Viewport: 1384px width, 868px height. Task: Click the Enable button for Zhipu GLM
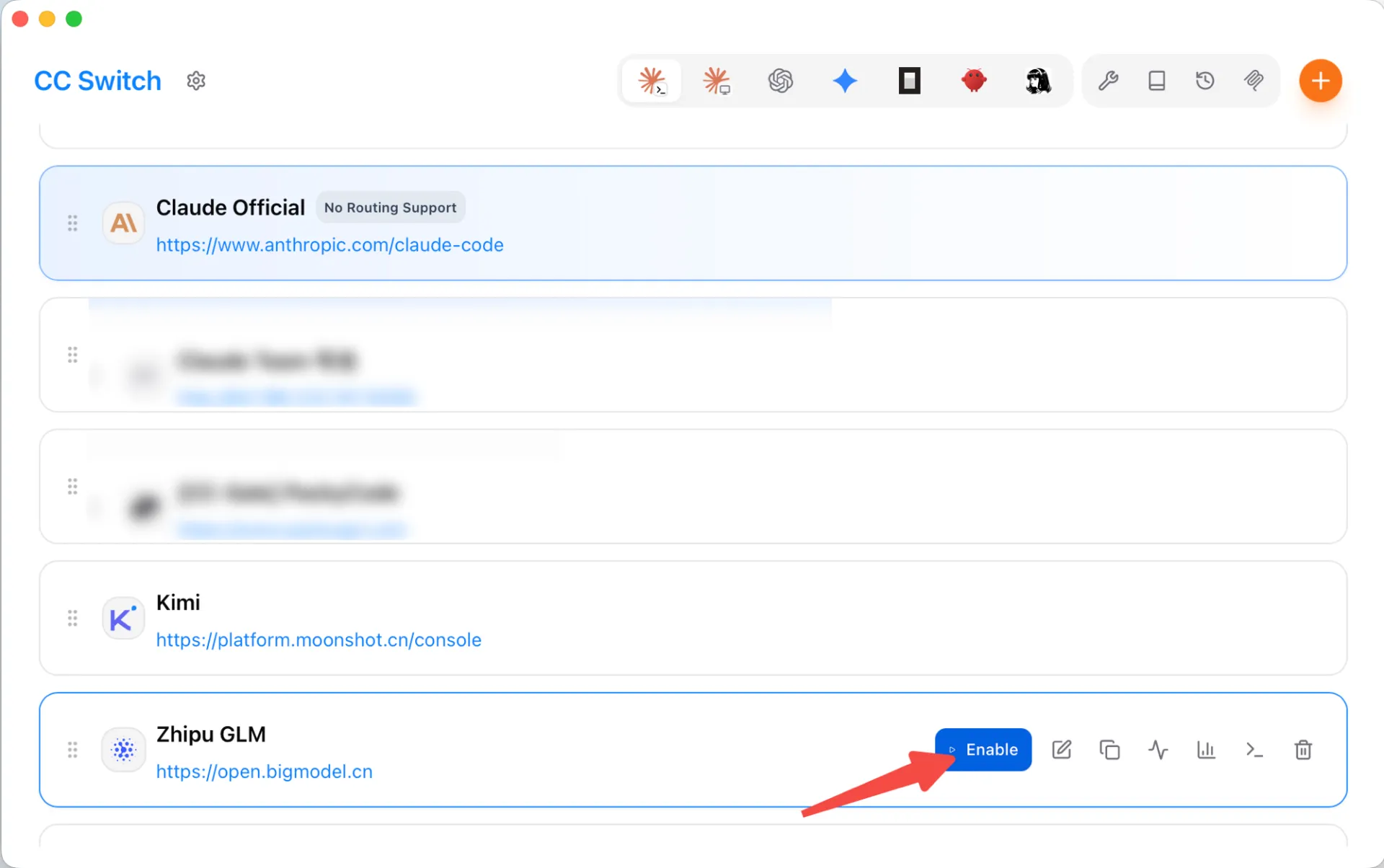coord(983,750)
